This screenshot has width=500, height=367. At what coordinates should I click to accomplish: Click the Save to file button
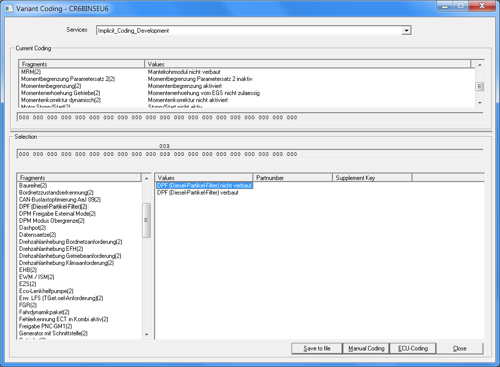coord(317,348)
